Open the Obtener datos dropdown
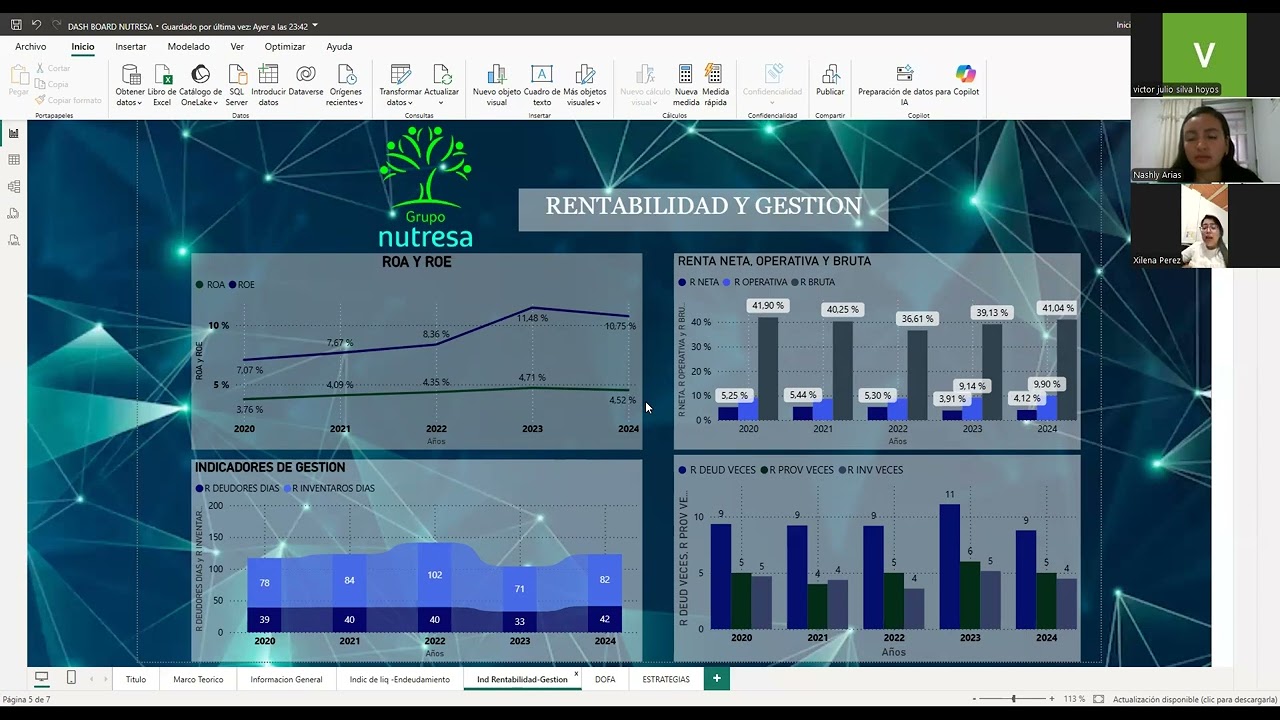The image size is (1280, 720). coord(130,85)
